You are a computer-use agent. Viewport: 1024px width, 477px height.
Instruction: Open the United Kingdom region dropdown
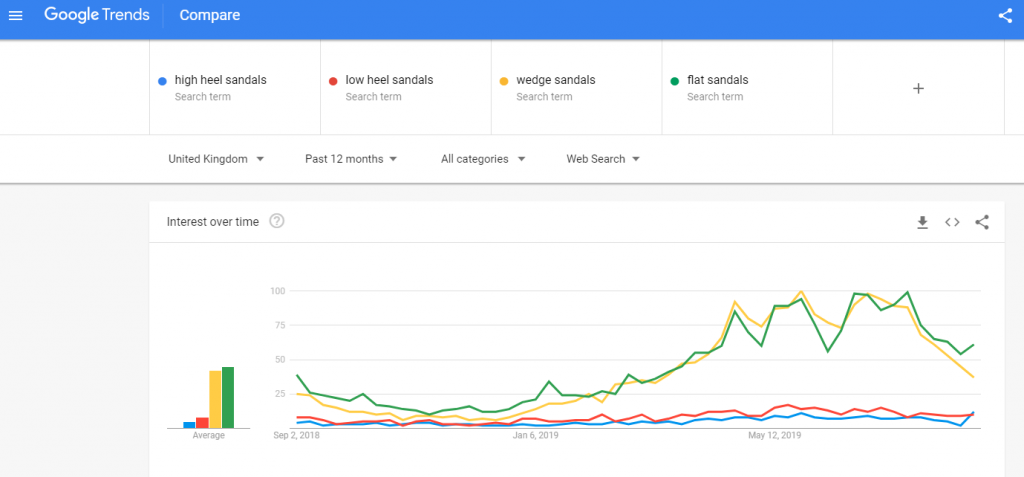216,159
